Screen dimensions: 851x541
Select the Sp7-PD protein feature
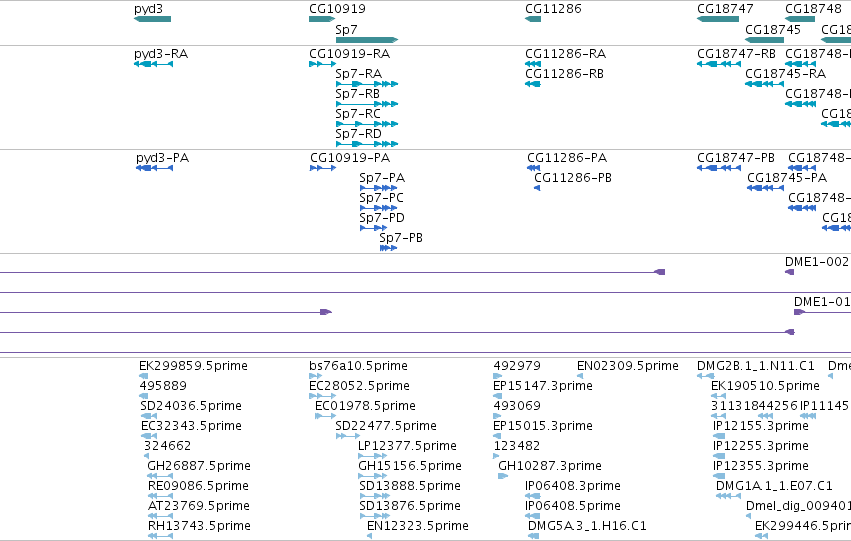point(373,228)
